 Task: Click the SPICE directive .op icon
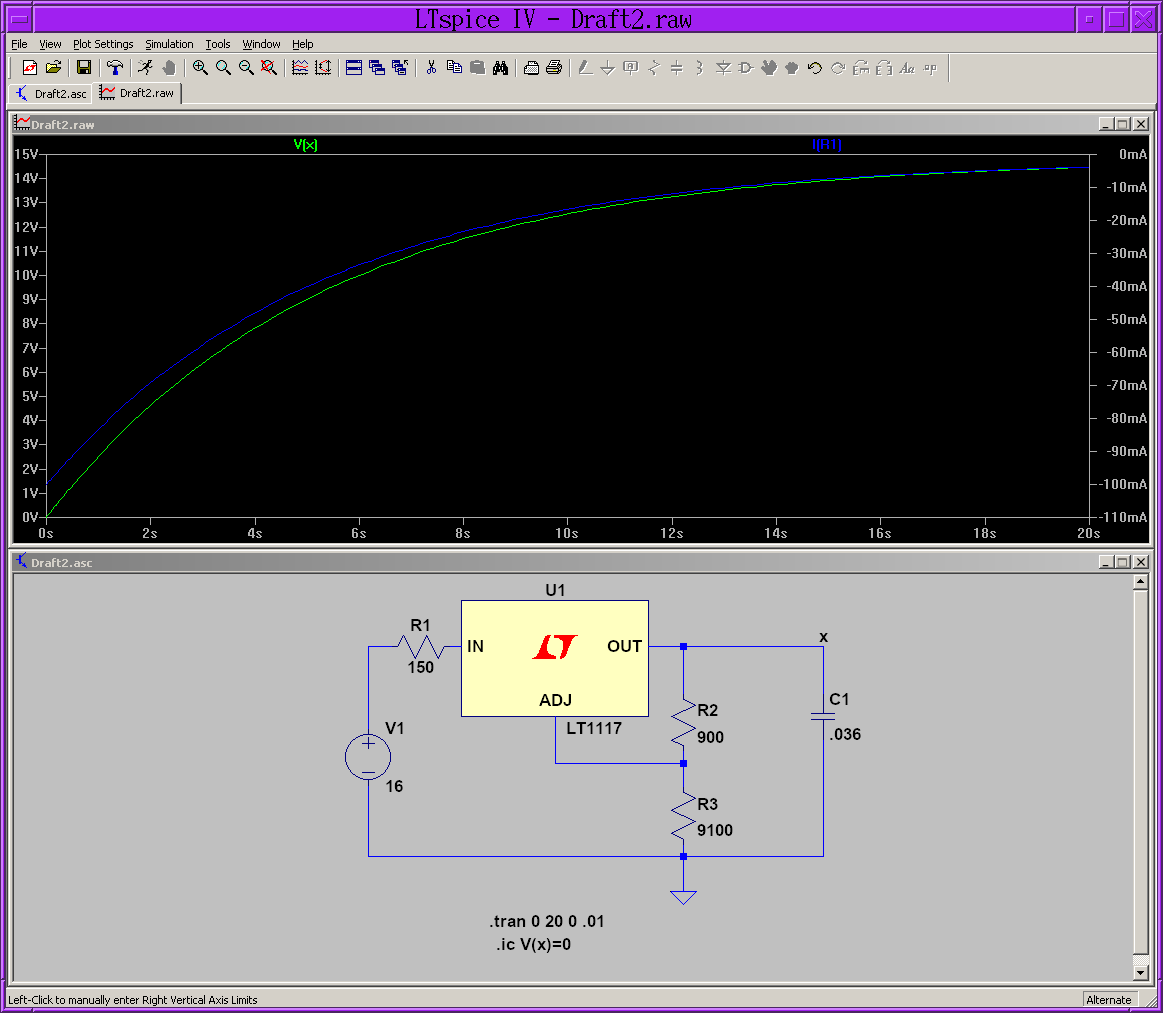pos(930,68)
